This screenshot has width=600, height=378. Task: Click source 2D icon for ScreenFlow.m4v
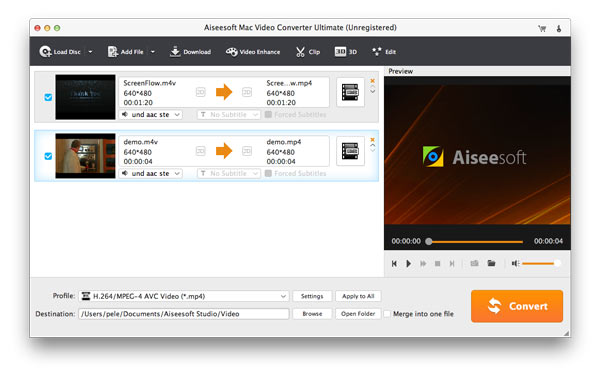(x=201, y=92)
